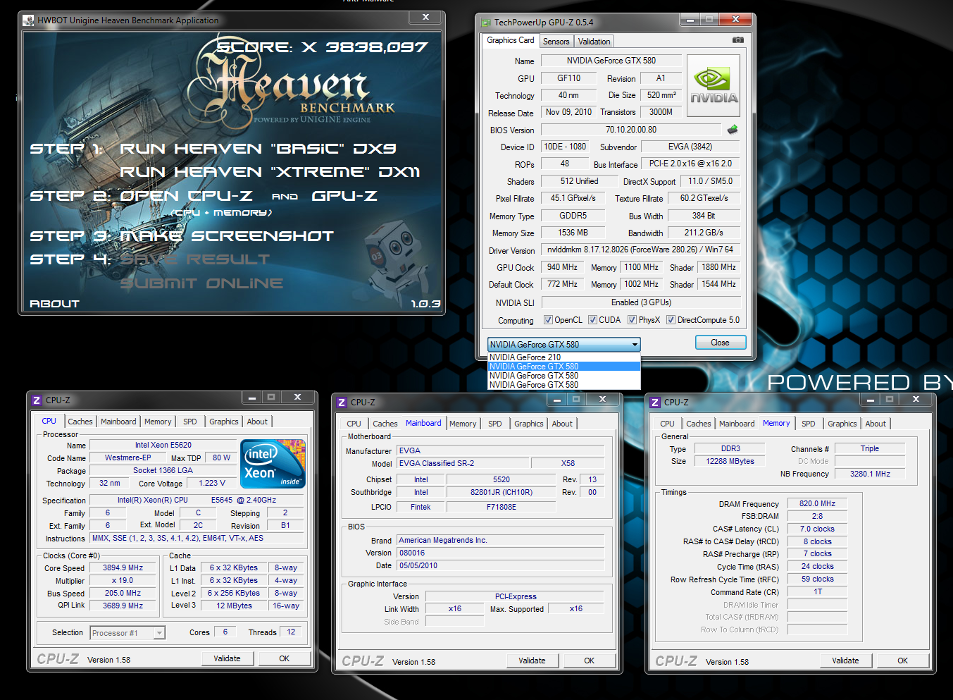Click Validate in the left CPU-Z window

(227, 658)
